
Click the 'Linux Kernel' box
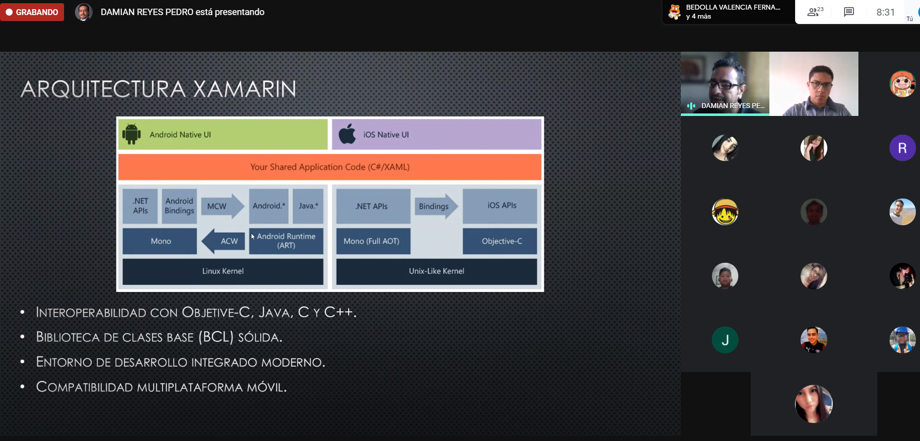223,272
